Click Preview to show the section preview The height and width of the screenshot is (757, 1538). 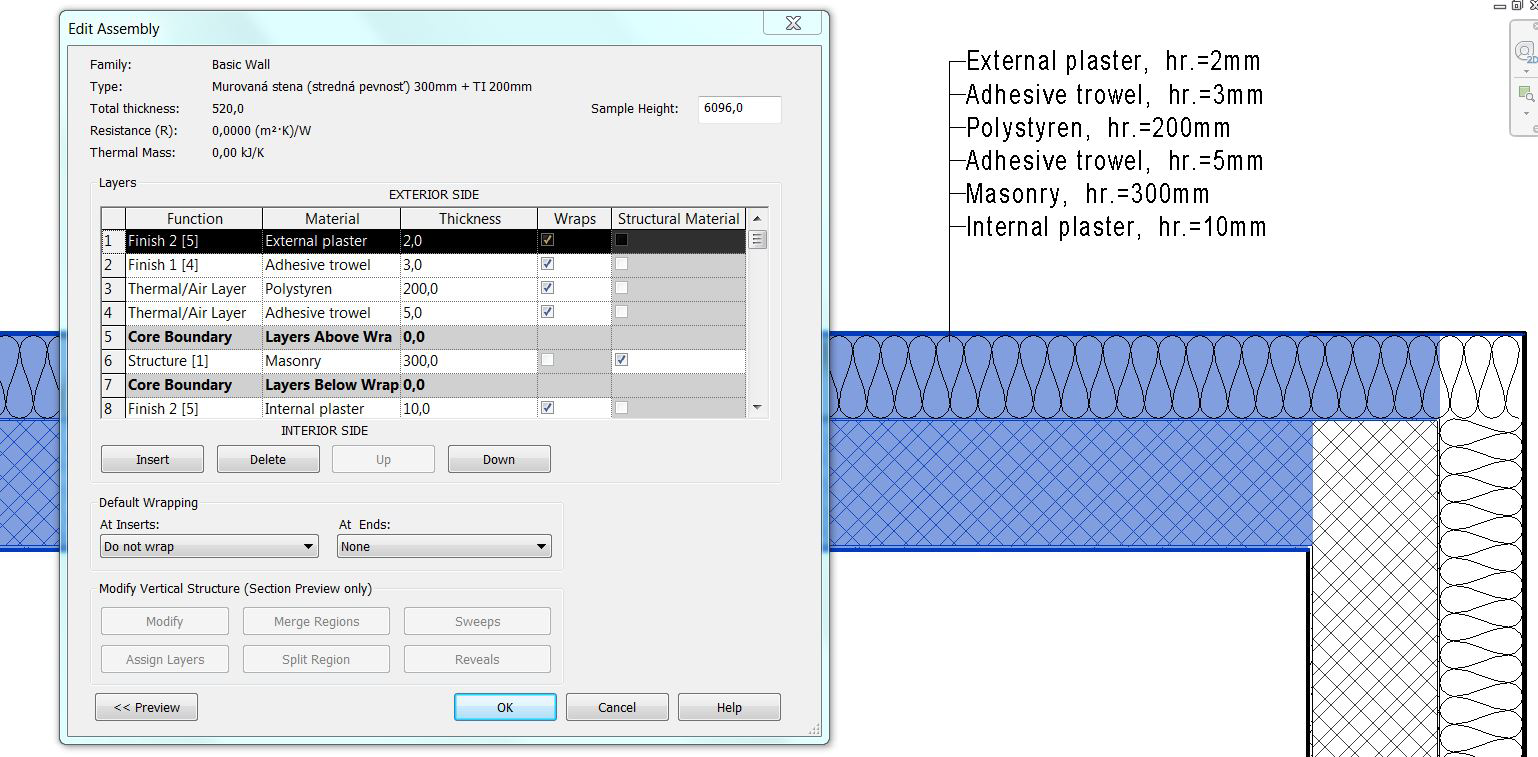coord(145,706)
